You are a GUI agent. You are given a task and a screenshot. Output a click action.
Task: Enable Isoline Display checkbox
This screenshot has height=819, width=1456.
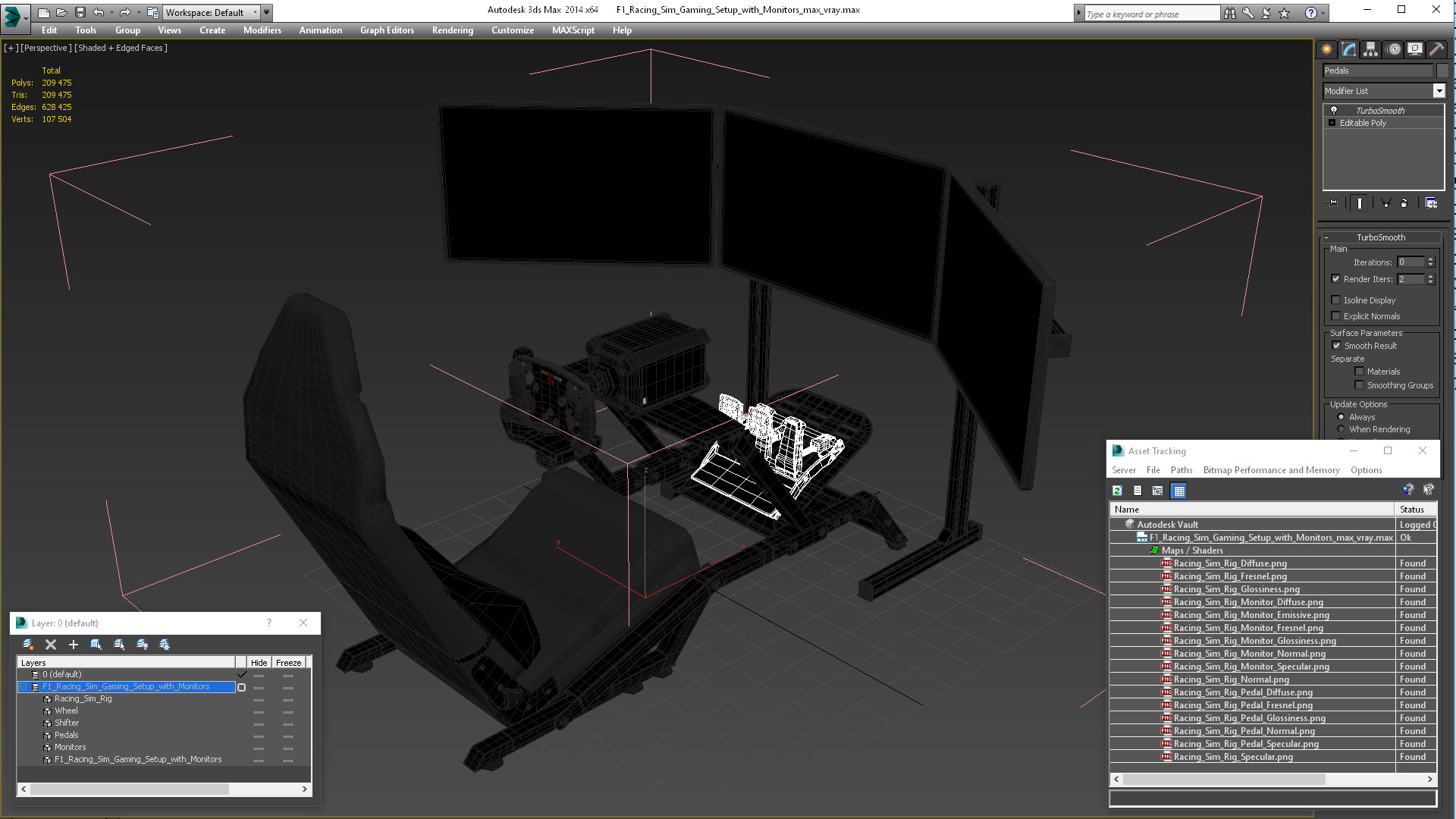click(1336, 300)
